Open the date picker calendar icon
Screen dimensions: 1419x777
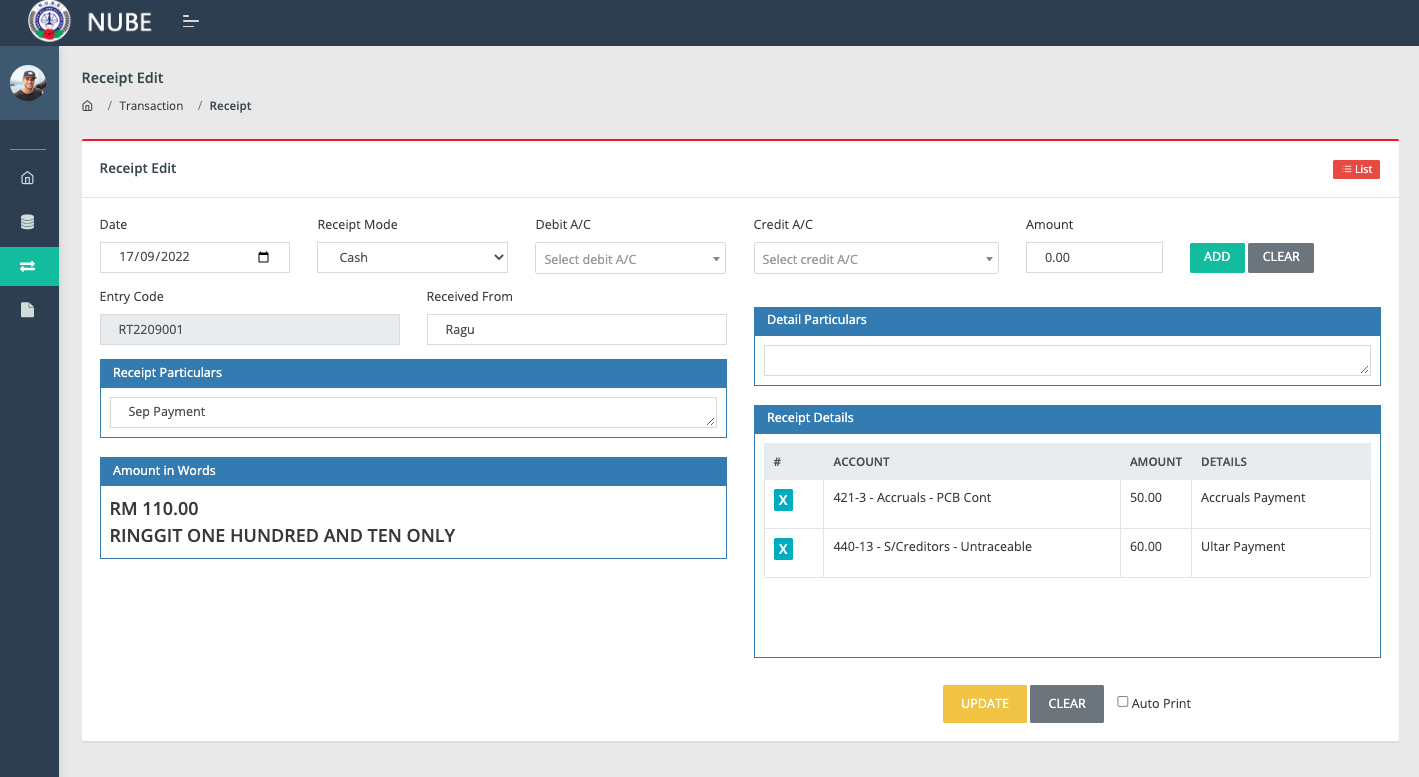tap(264, 257)
